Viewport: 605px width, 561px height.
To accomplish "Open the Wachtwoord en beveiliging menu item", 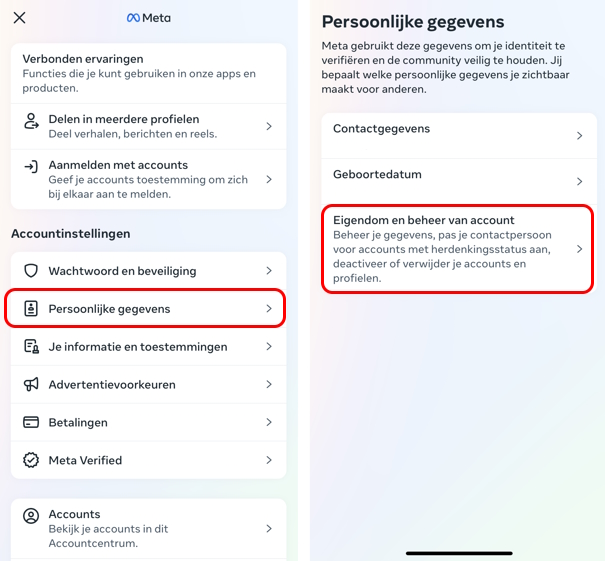I will pyautogui.click(x=149, y=271).
